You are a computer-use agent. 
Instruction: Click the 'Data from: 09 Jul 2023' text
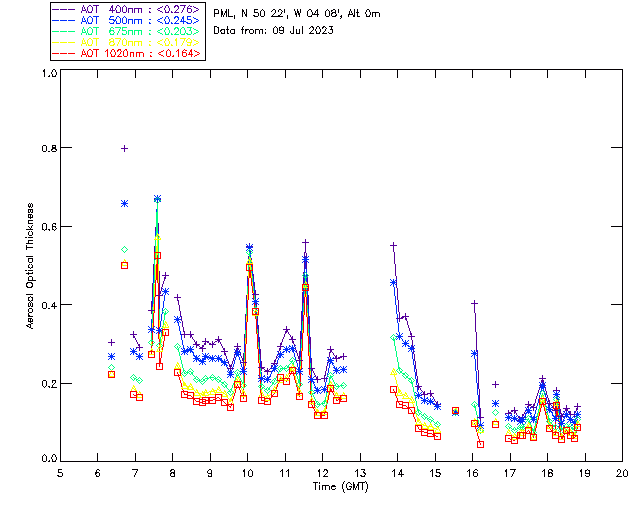[x=273, y=31]
